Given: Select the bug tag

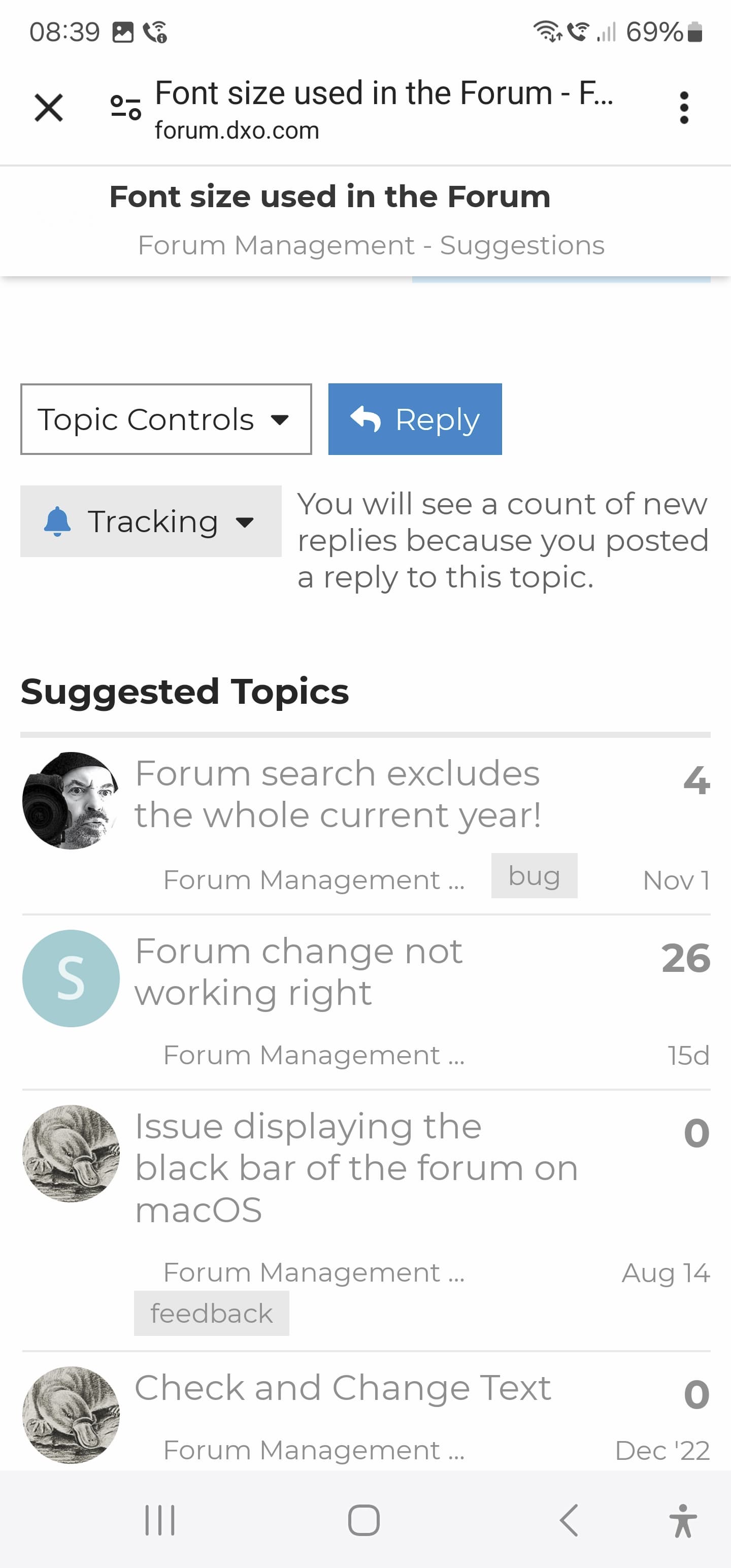Looking at the screenshot, I should (535, 876).
